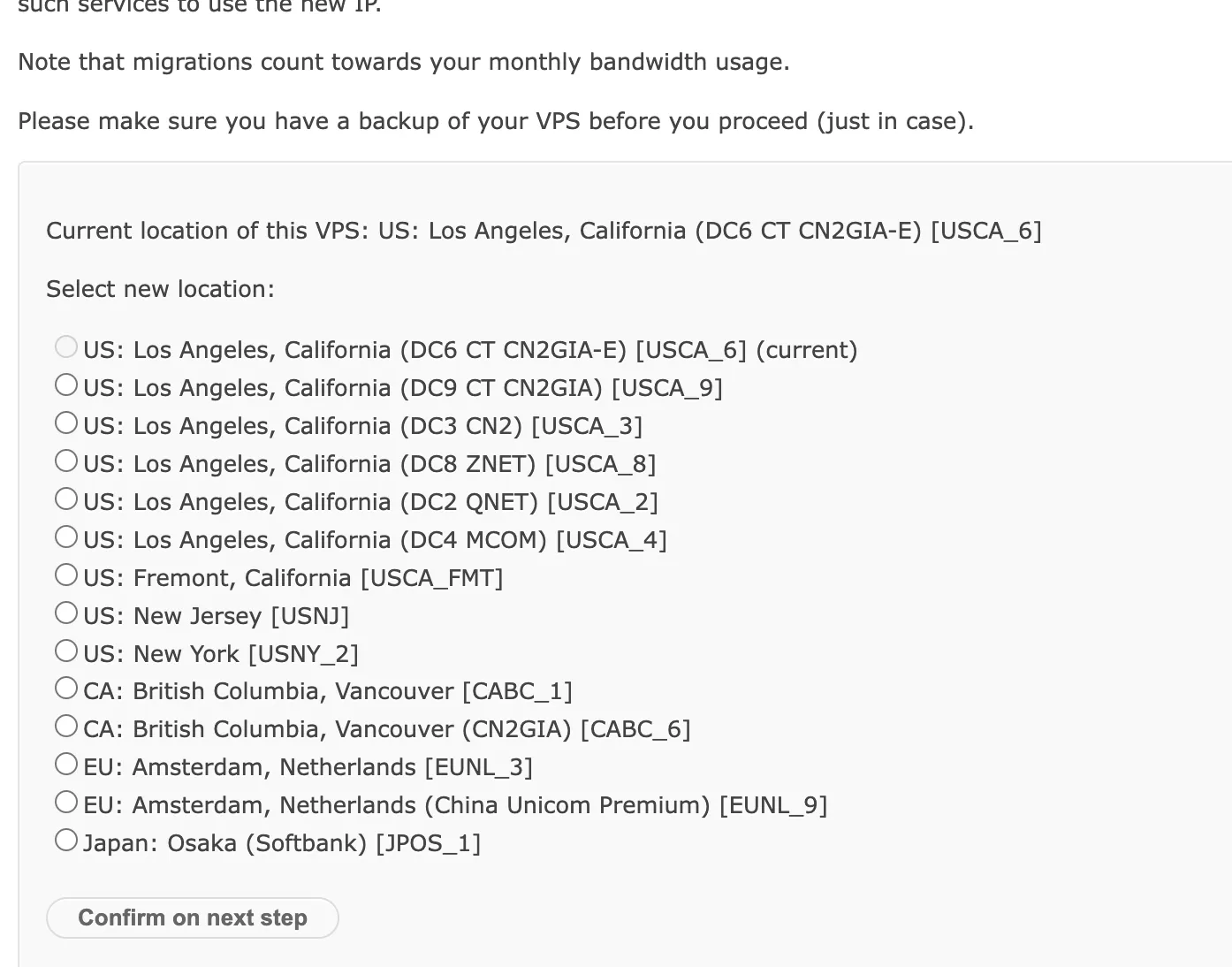Select the US: New Jersey radio button

click(x=66, y=613)
